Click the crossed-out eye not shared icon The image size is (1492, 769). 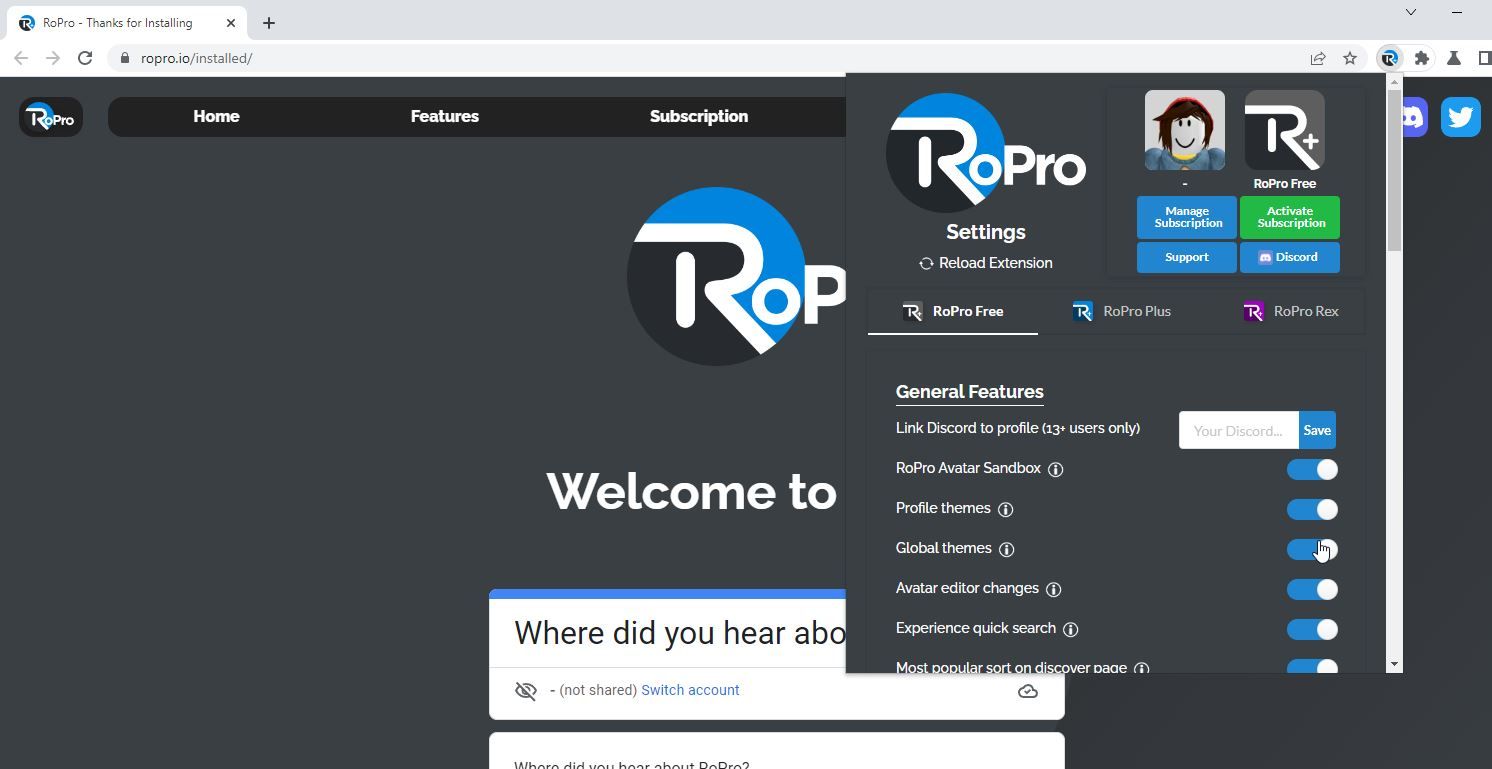coord(526,691)
